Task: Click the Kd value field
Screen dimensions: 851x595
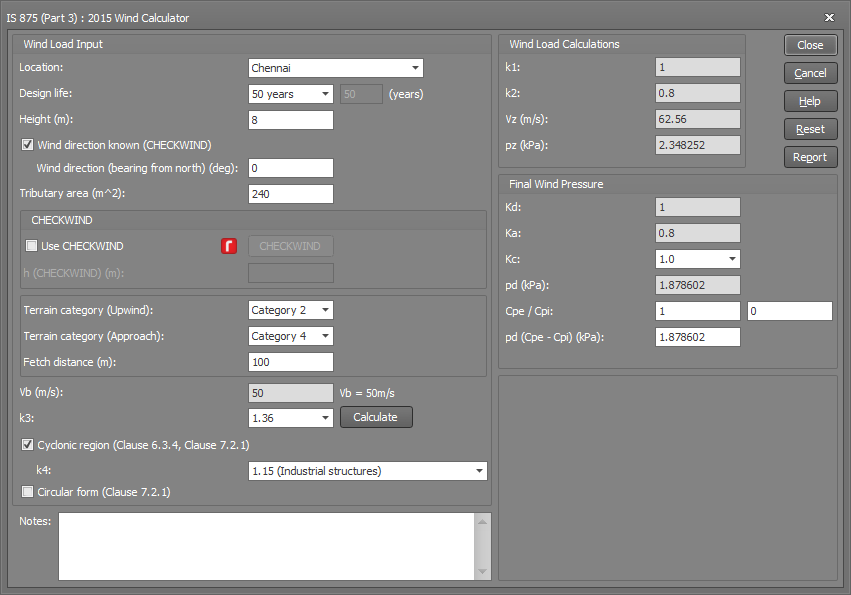Action: point(697,207)
